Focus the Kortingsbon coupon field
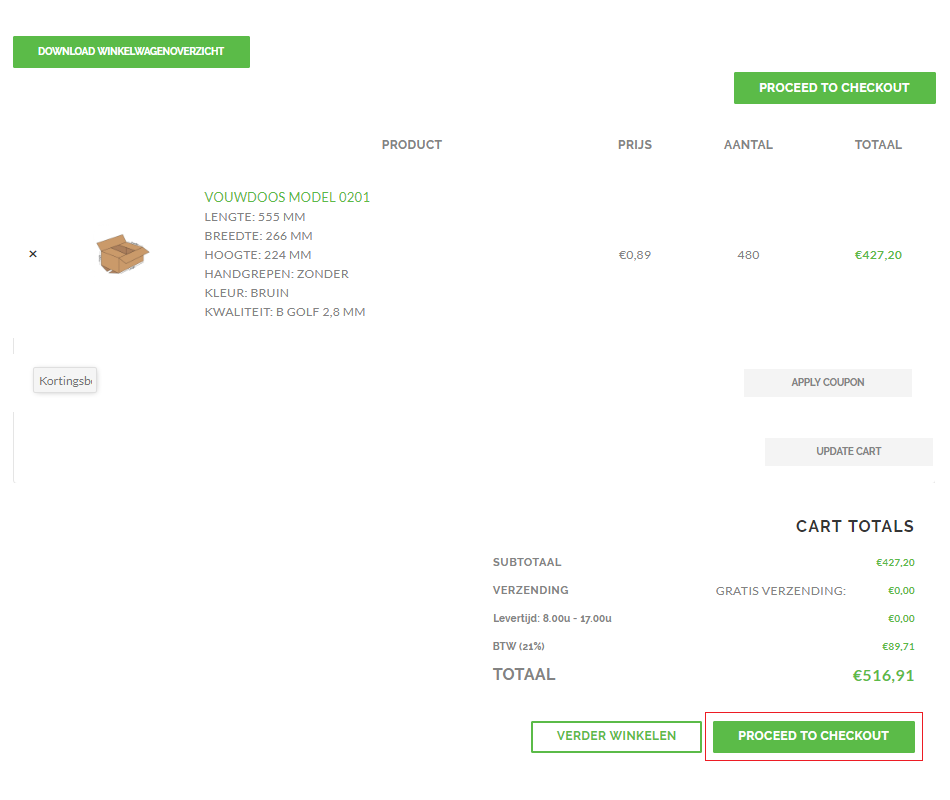950x800 pixels. coord(65,381)
